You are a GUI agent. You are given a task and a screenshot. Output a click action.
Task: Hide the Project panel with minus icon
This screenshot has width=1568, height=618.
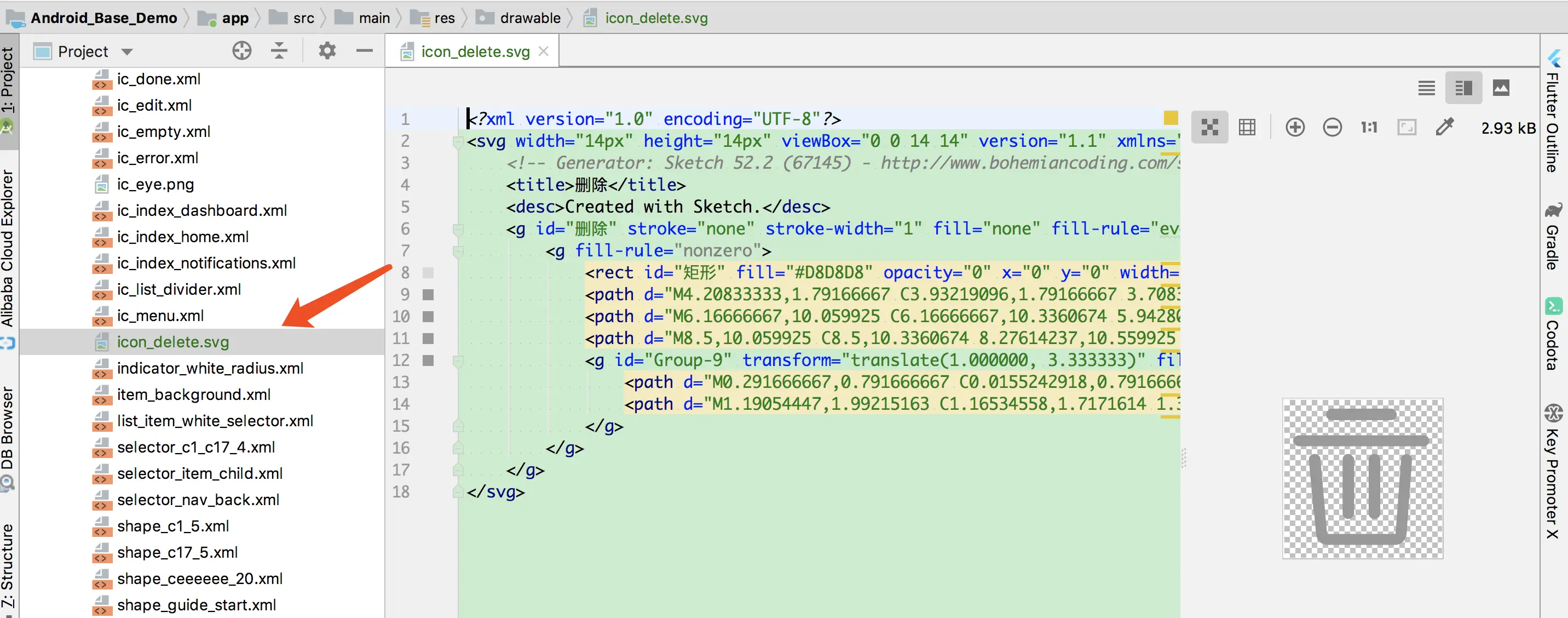click(x=364, y=50)
